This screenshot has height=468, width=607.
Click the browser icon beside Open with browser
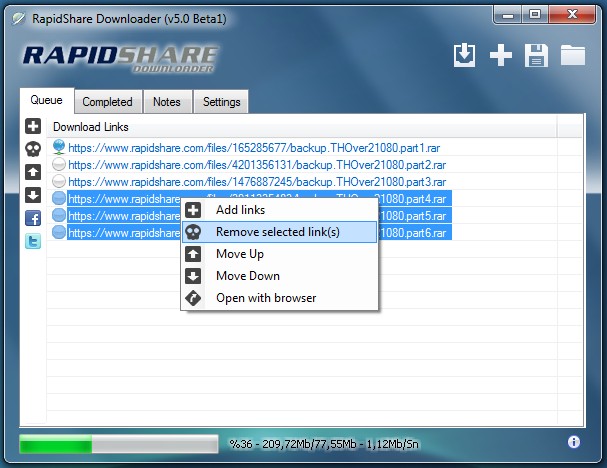(193, 298)
